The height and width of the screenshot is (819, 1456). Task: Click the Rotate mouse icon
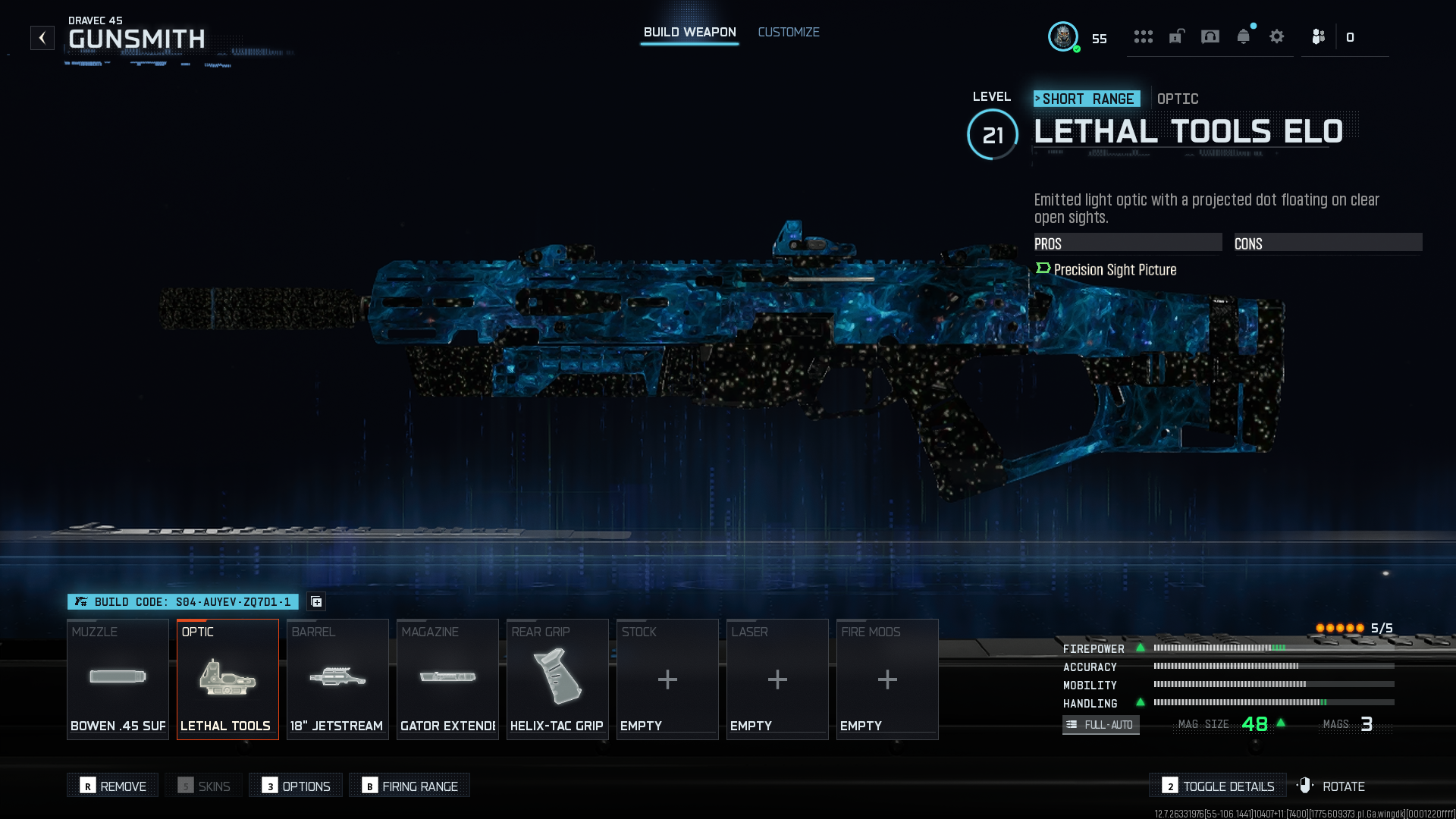pyautogui.click(x=1304, y=786)
